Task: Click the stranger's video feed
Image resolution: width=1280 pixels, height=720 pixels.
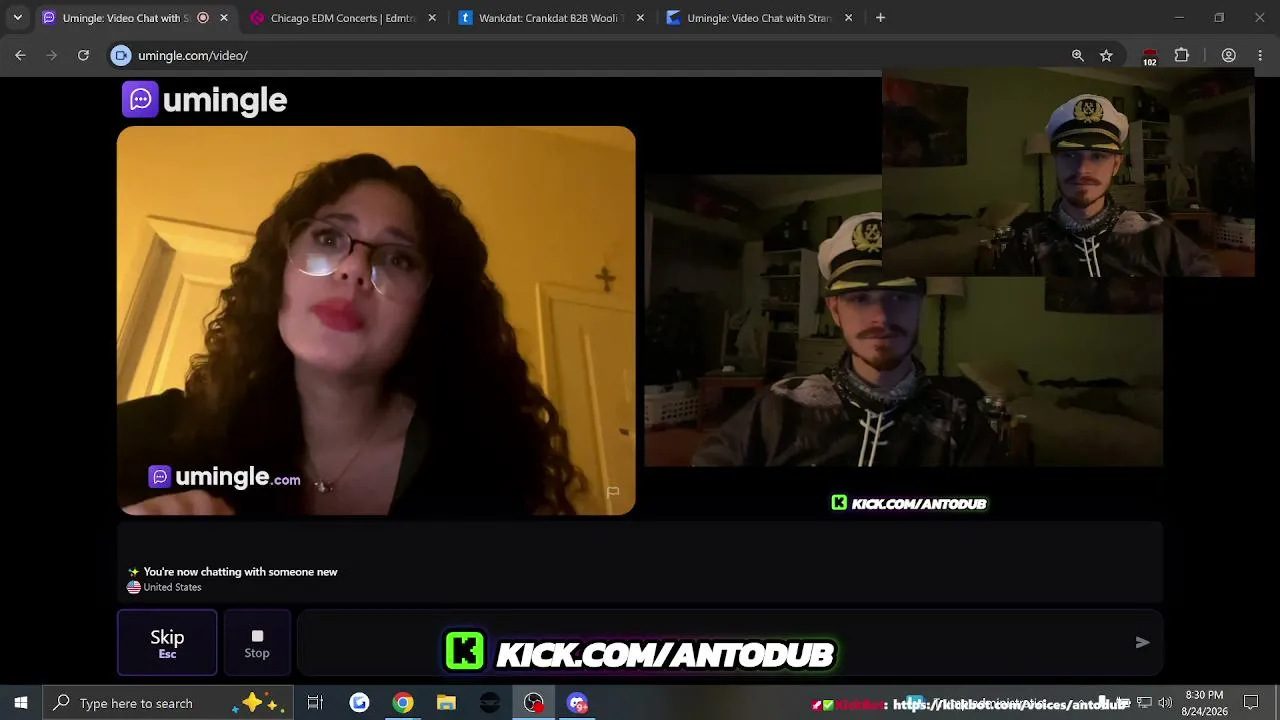Action: click(376, 320)
